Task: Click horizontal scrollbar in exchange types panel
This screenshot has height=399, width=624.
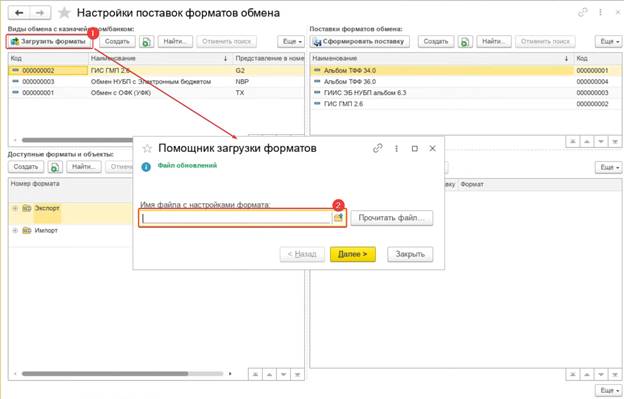Action: (78, 140)
